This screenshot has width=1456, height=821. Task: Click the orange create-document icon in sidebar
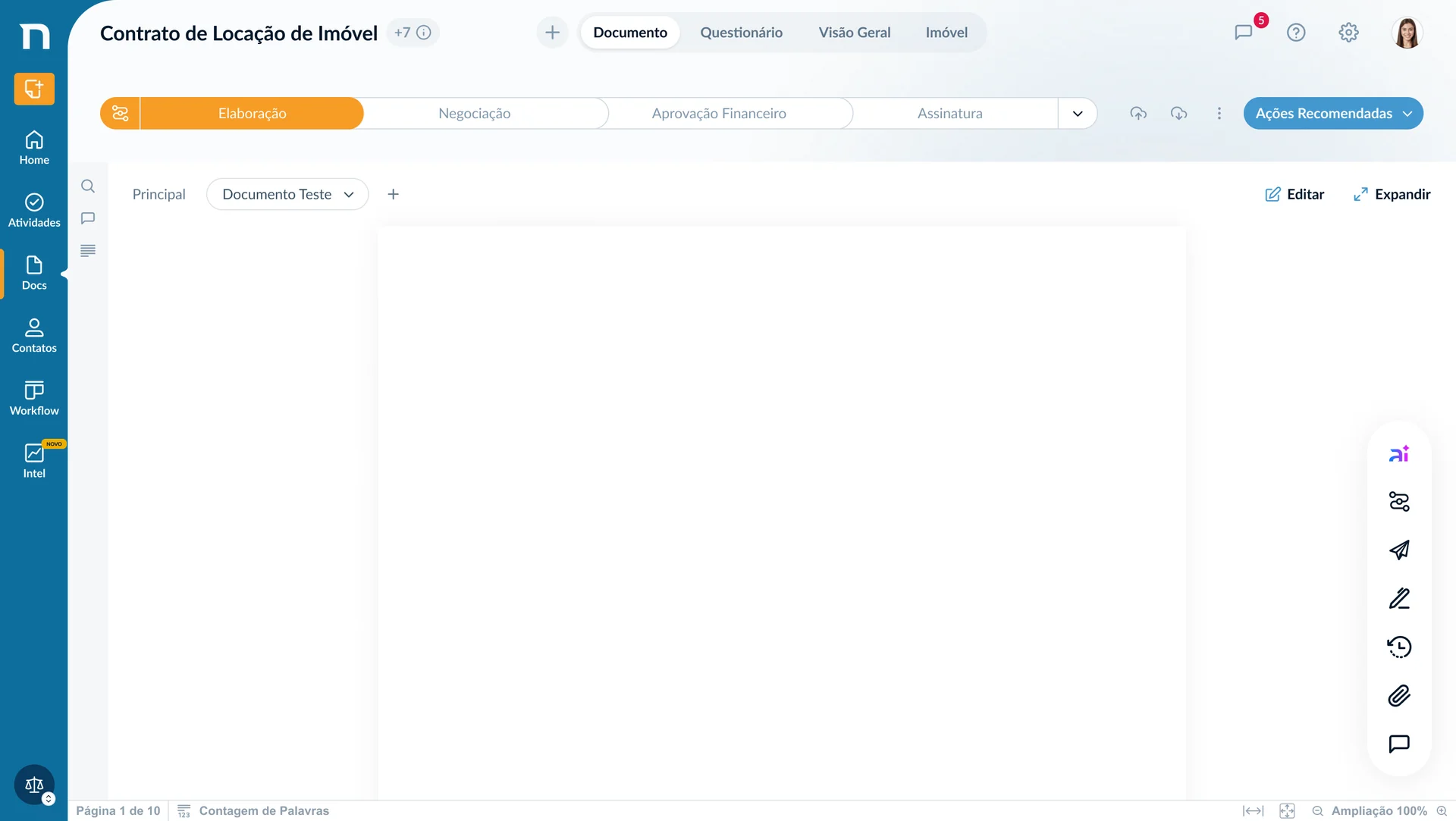(34, 89)
